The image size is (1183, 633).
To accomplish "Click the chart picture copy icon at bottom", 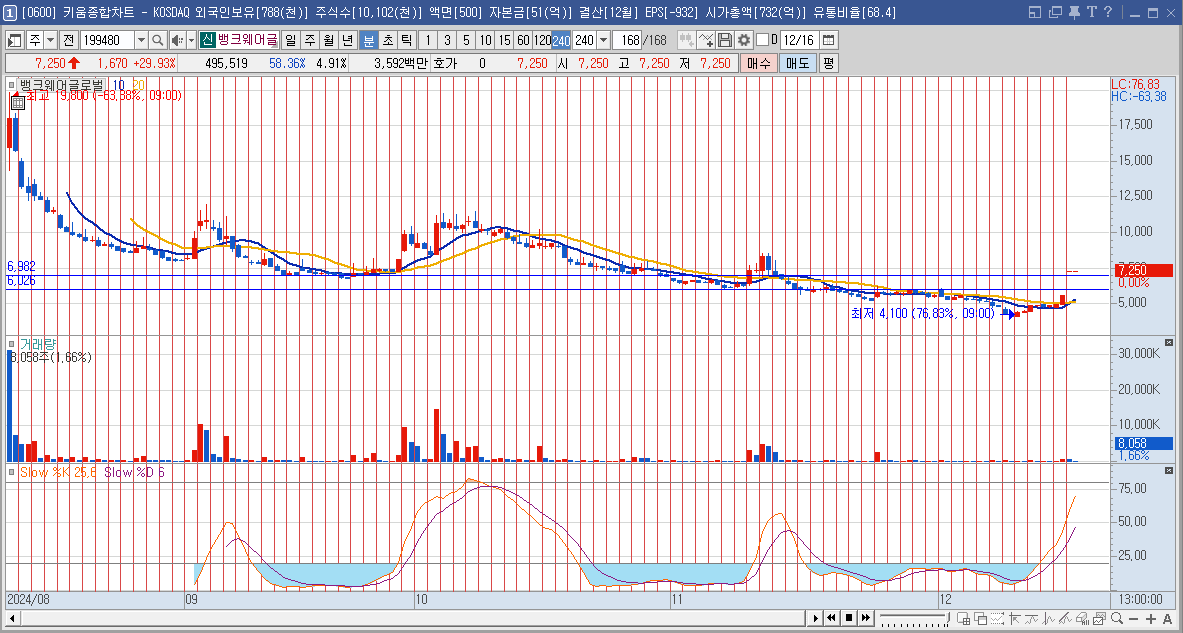I will [1099, 618].
